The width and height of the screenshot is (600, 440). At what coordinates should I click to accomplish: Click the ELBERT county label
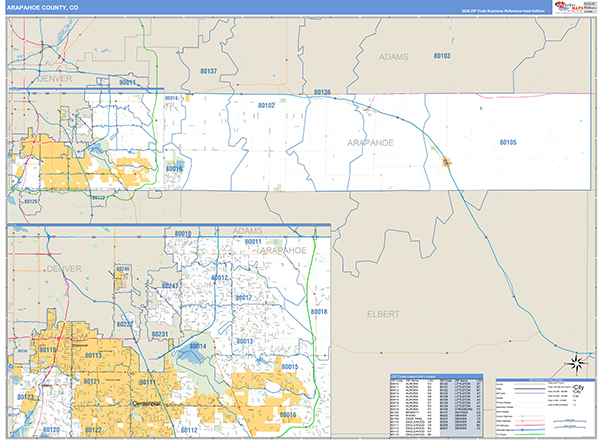point(383,314)
